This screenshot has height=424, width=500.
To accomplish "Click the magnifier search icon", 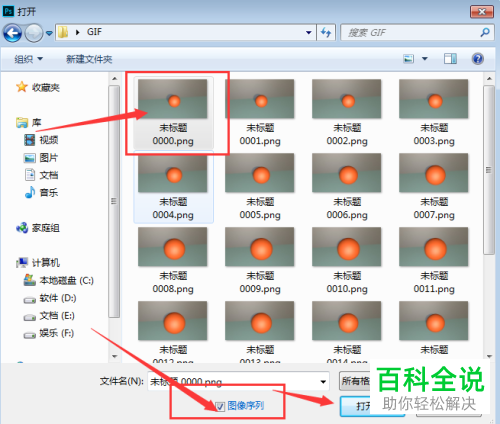I will (485, 32).
